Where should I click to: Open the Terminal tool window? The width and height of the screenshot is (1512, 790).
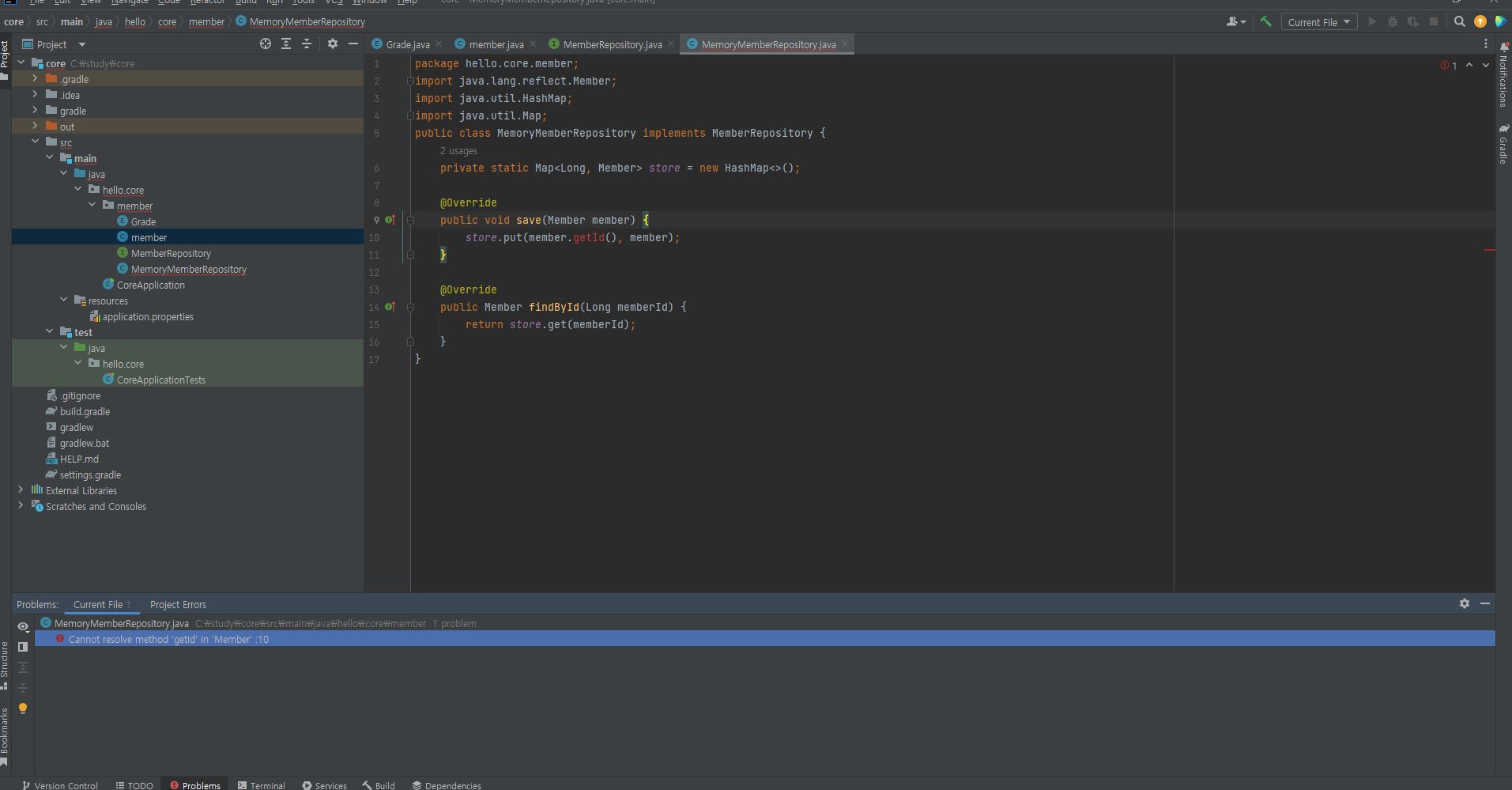tap(262, 785)
